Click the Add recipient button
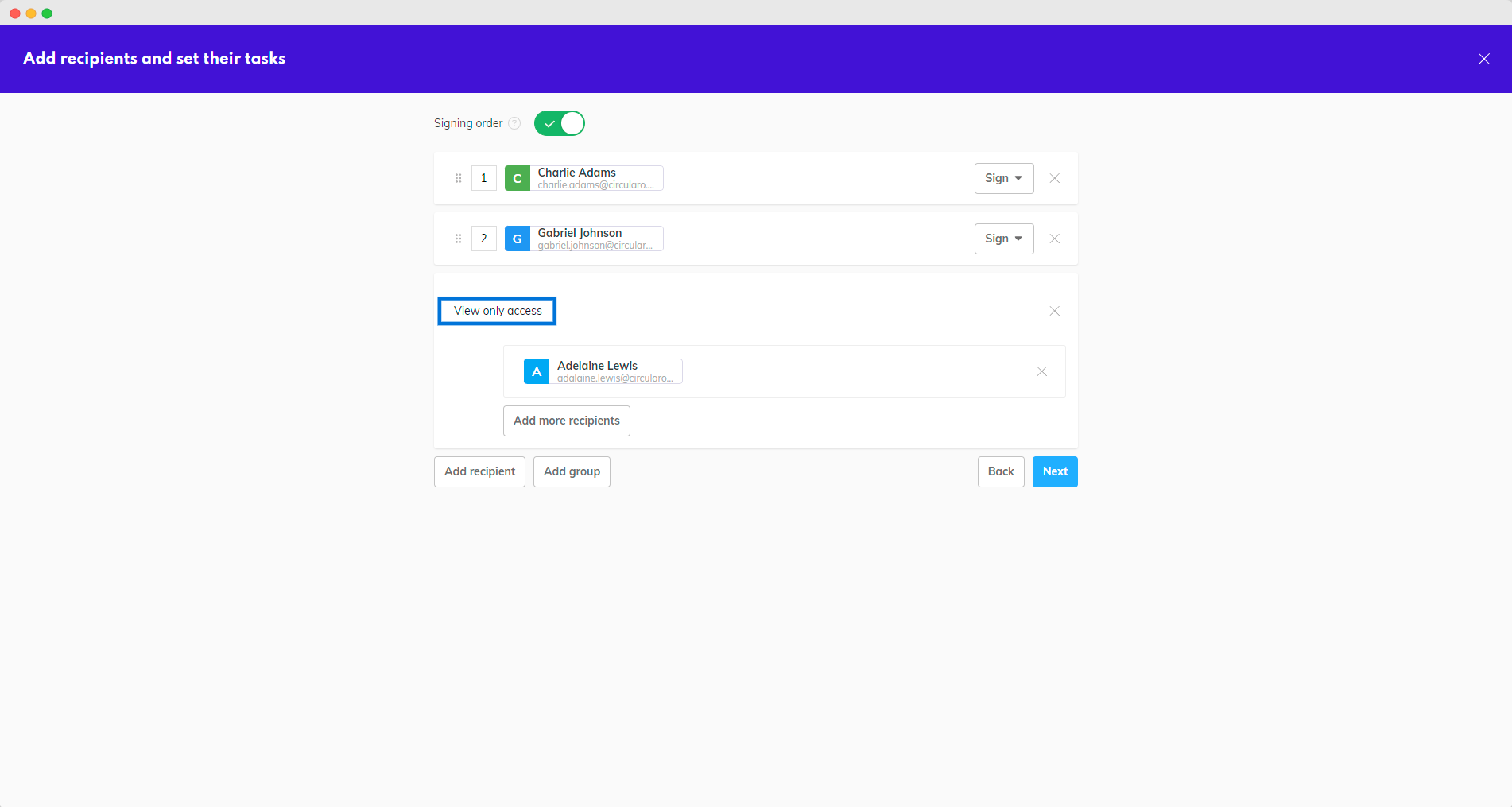 coord(479,471)
